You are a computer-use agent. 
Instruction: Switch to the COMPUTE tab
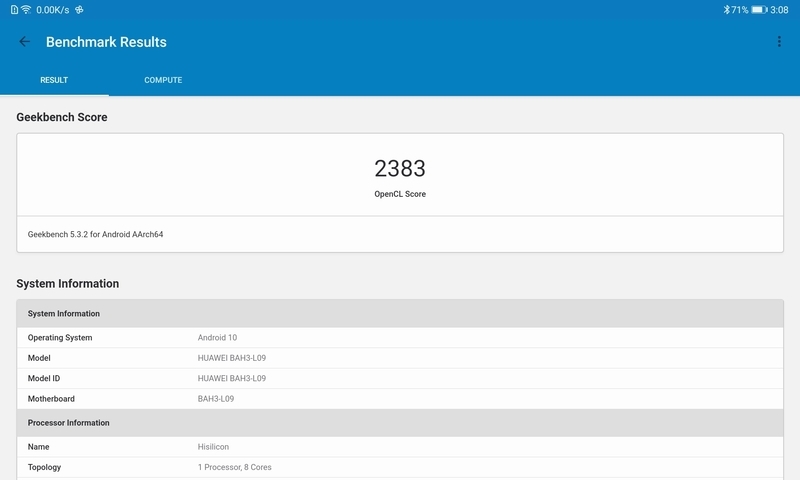163,80
